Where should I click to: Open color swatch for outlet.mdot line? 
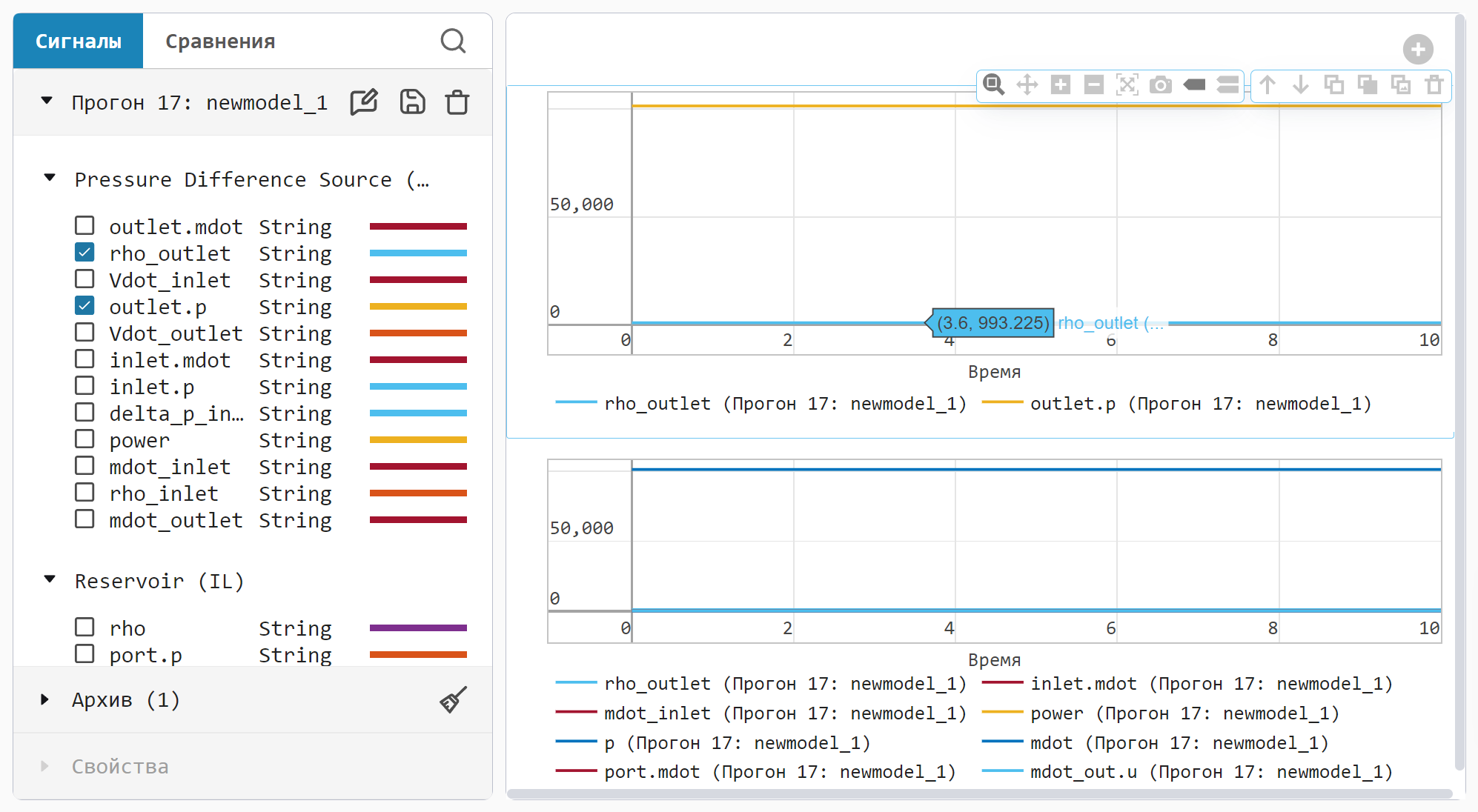(x=418, y=226)
